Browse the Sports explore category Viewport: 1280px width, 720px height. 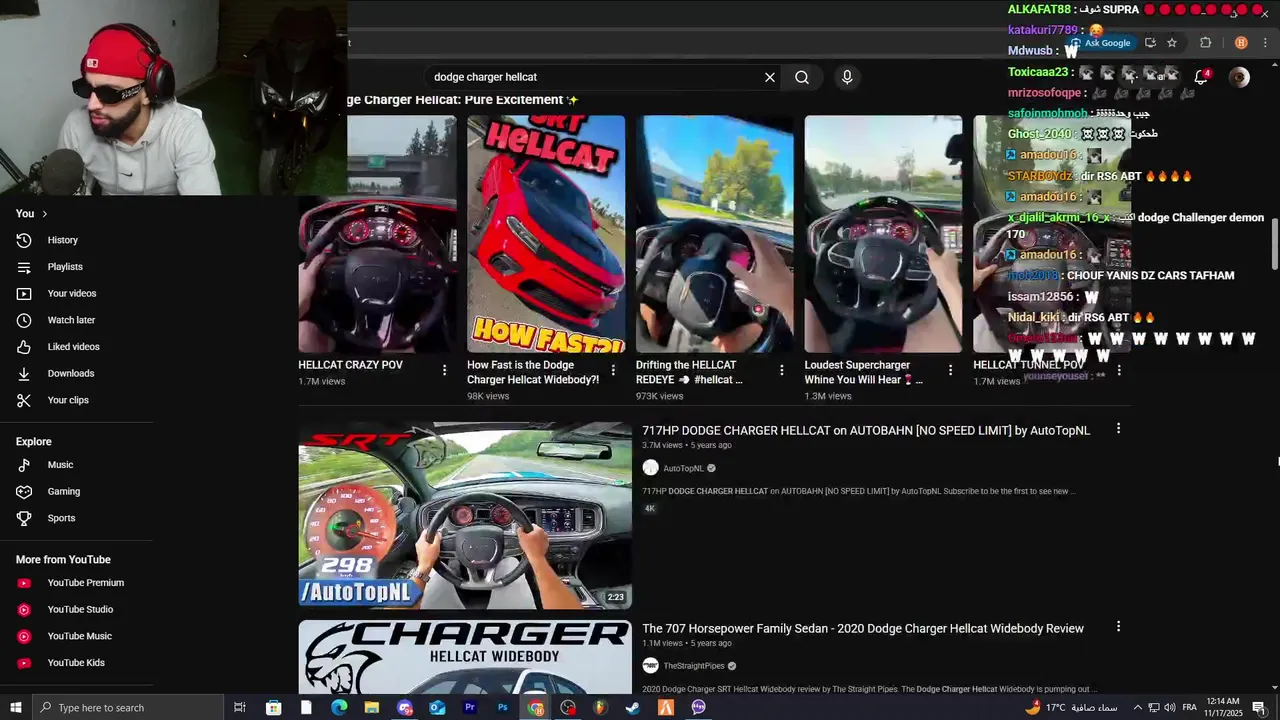tap(61, 518)
